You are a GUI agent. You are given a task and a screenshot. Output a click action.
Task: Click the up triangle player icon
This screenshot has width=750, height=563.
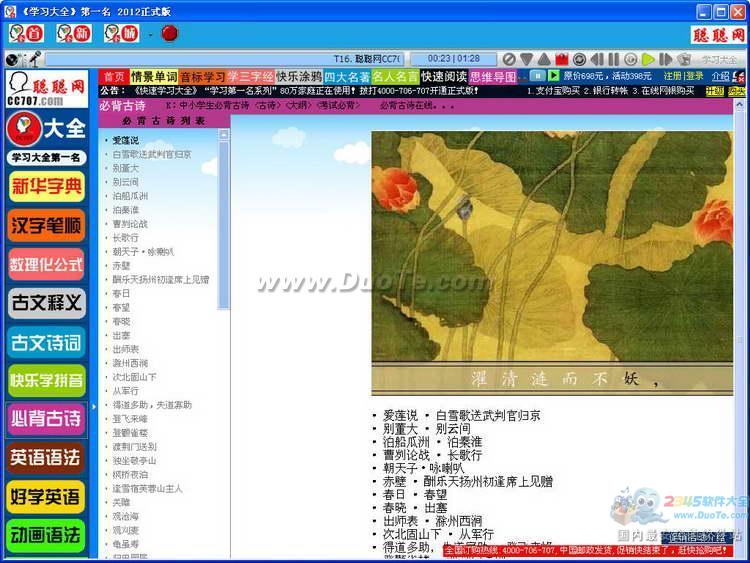544,59
